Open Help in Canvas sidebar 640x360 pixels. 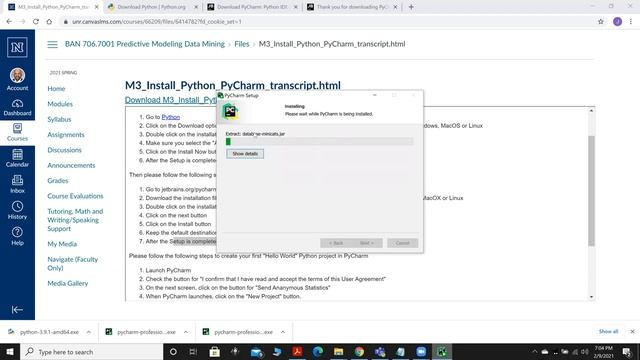(17, 237)
